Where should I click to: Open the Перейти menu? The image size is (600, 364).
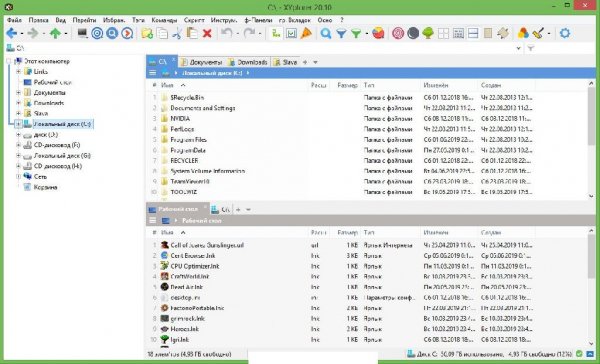click(84, 20)
